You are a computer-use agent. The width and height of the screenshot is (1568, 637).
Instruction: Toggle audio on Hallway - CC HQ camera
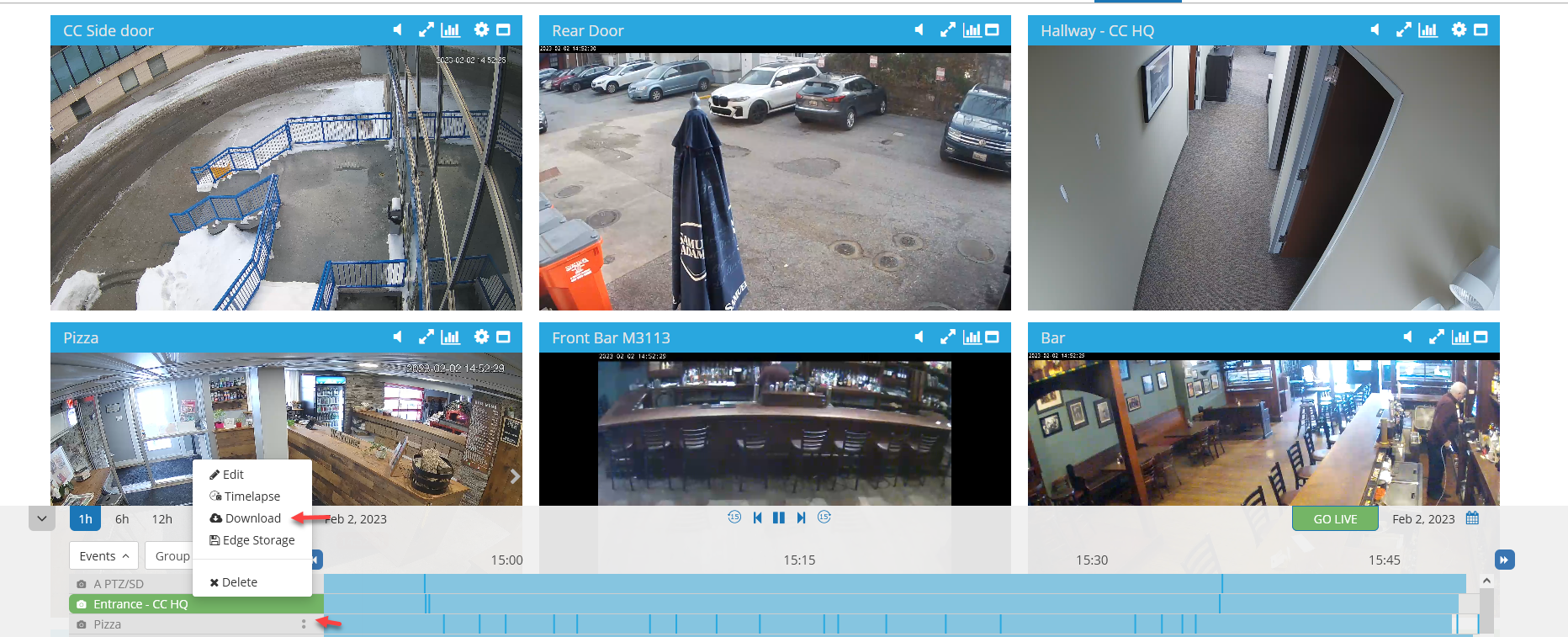click(1375, 30)
